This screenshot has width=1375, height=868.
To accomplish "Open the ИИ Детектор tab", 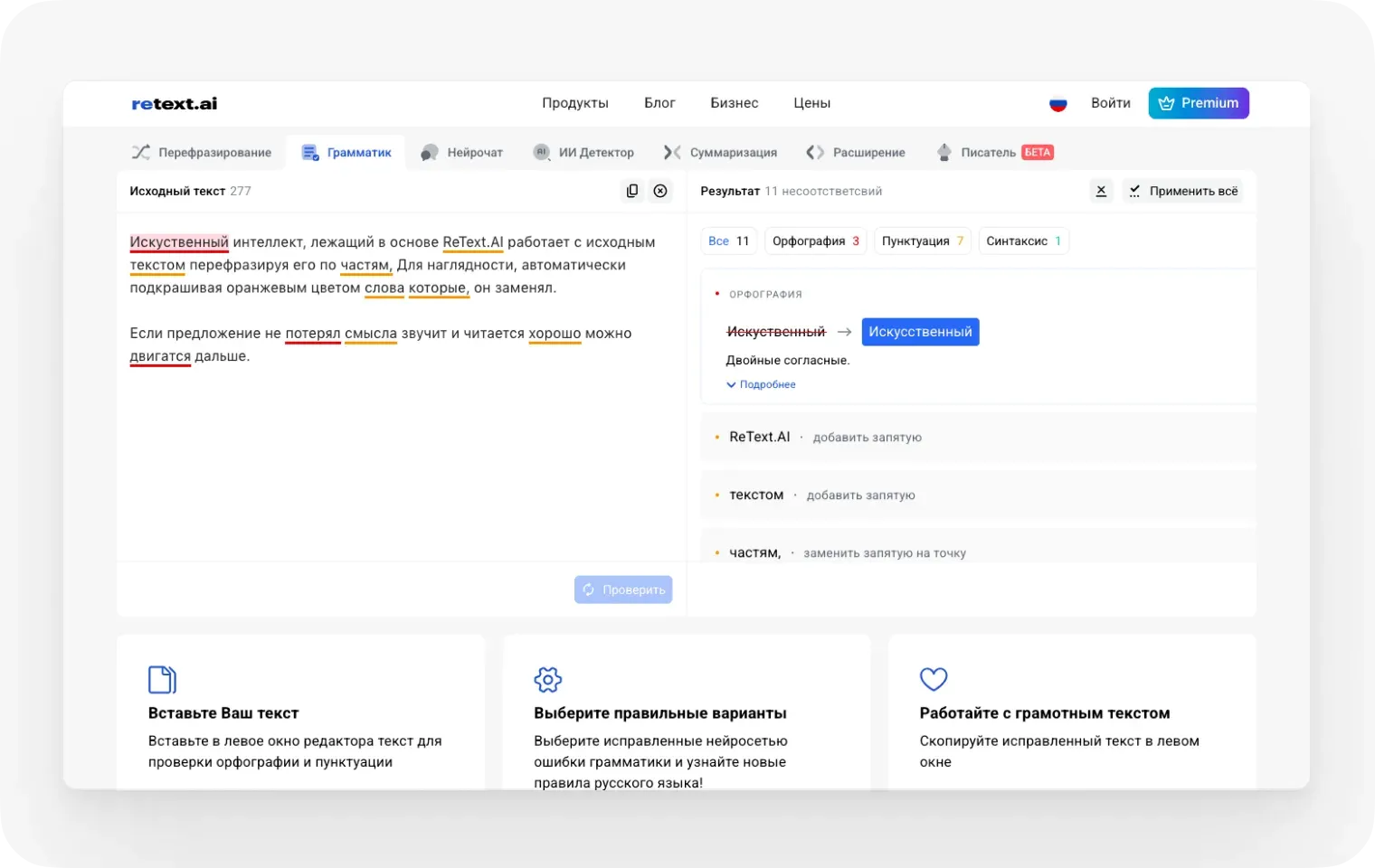I will pyautogui.click(x=583, y=153).
